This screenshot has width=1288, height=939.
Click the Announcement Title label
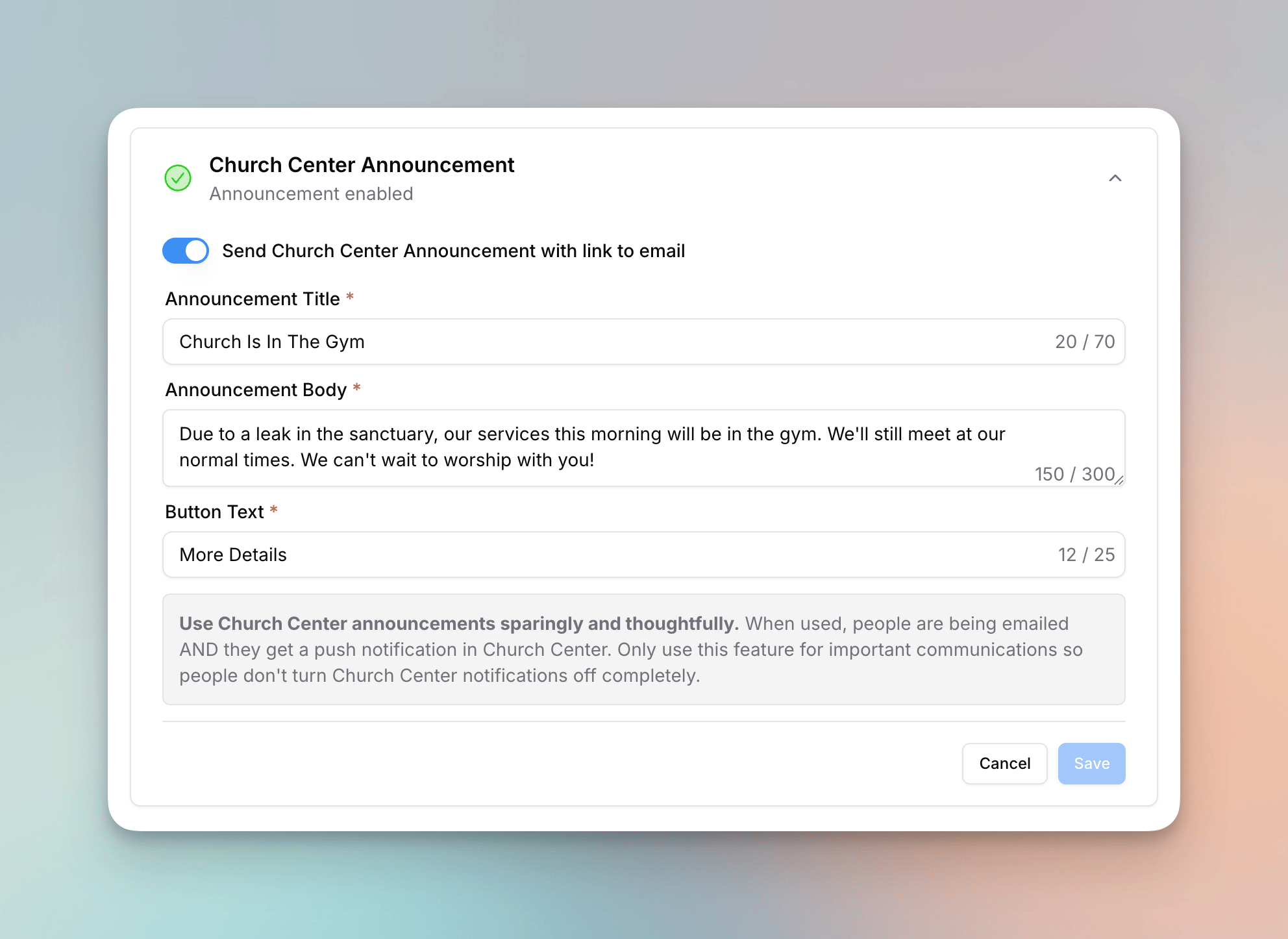[253, 299]
